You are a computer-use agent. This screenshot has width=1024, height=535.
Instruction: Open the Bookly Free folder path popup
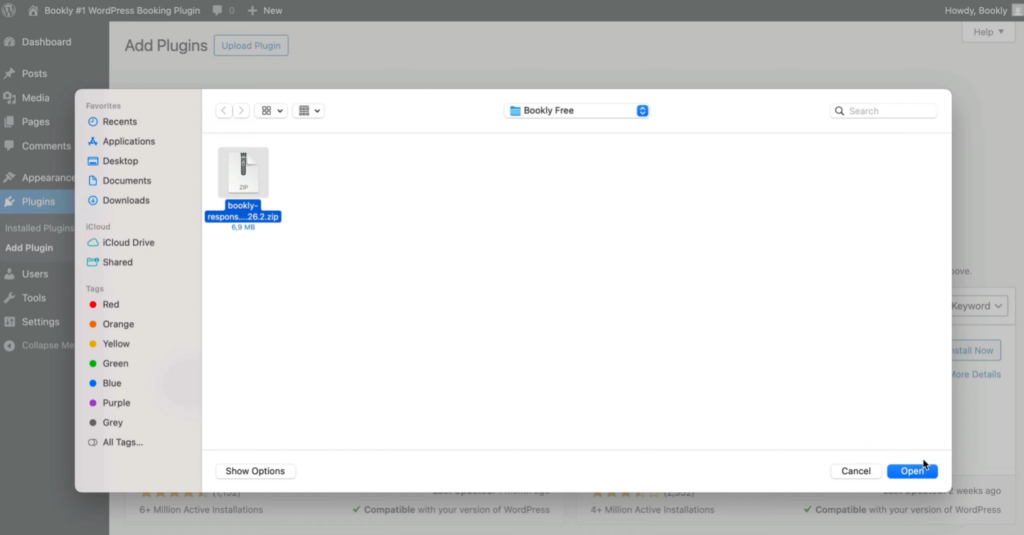coord(577,110)
